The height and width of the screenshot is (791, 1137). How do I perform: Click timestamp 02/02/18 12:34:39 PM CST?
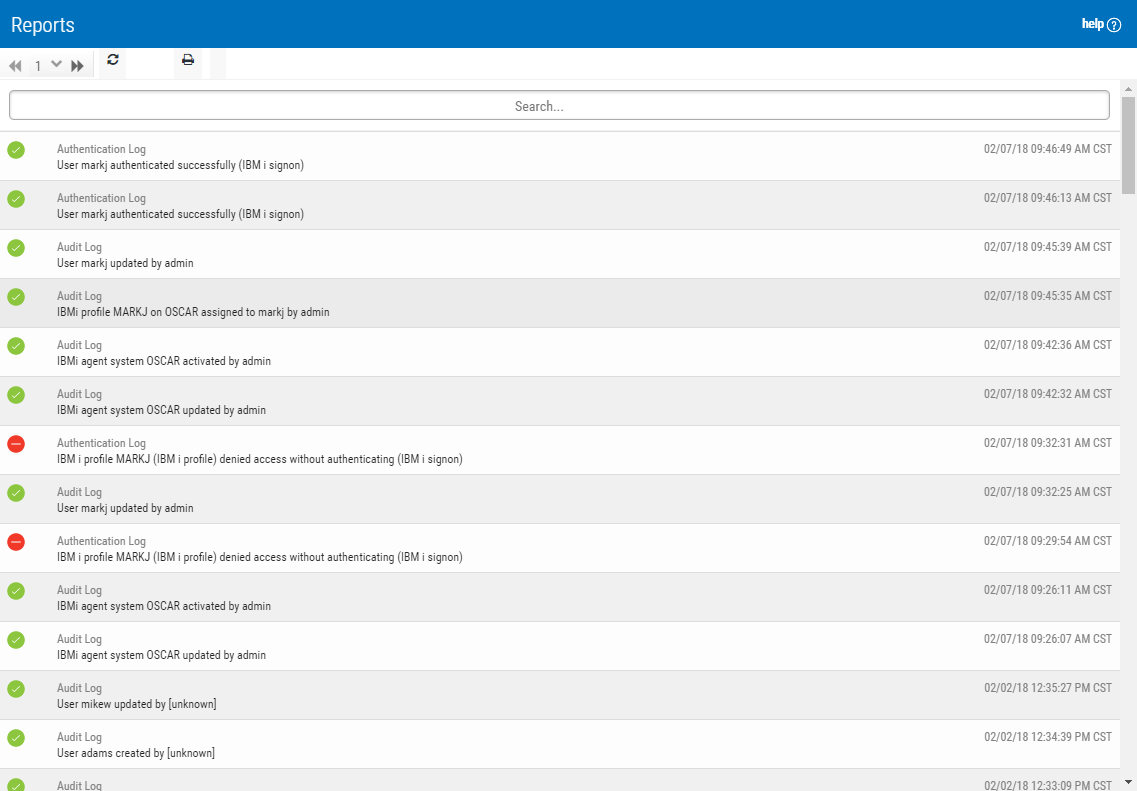1048,737
